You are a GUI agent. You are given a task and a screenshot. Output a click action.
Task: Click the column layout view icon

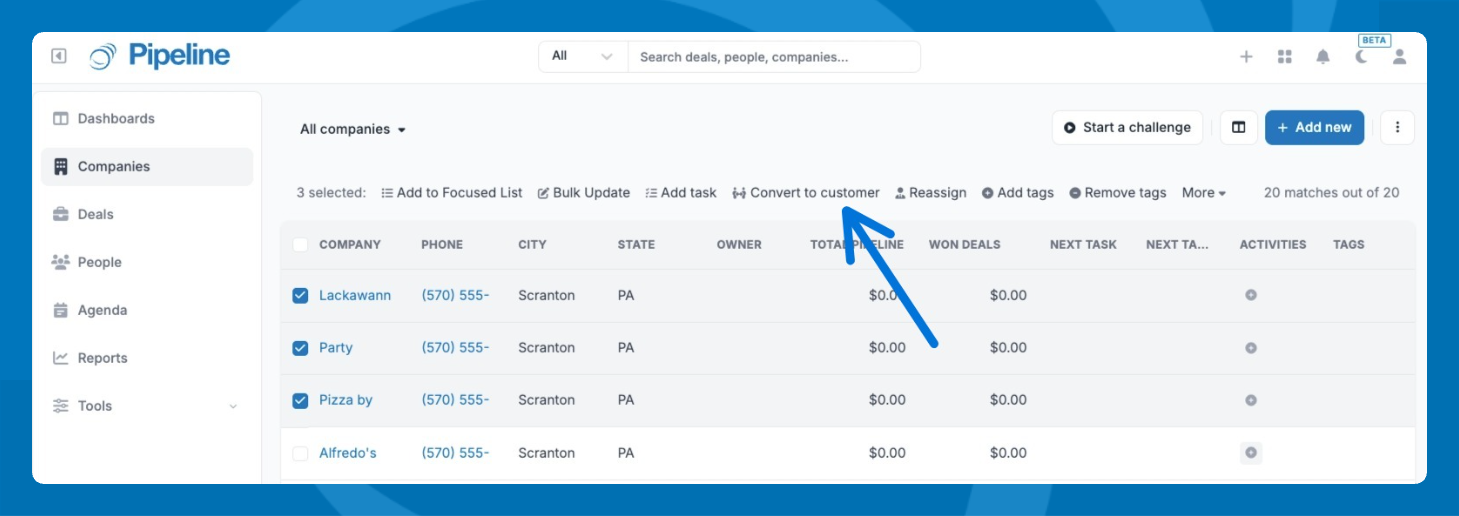1239,127
